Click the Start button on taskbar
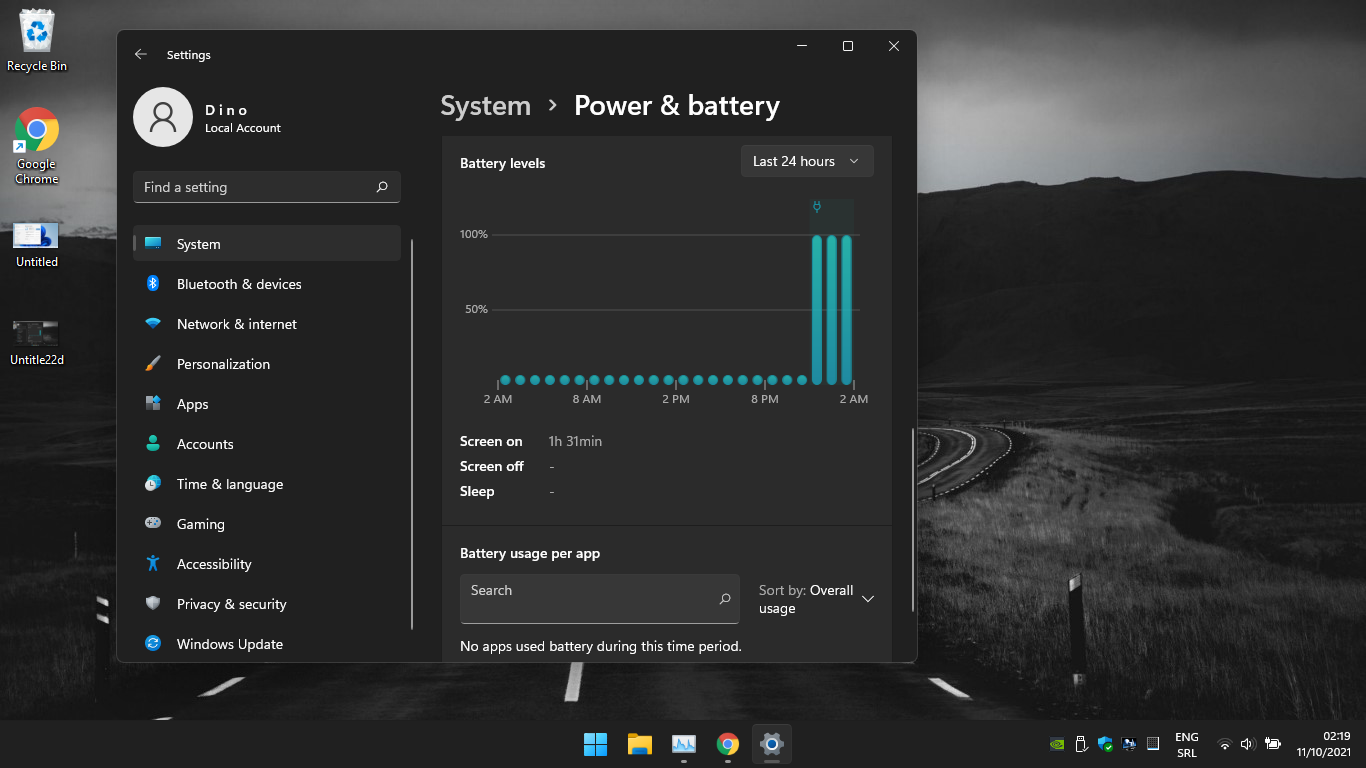The height and width of the screenshot is (768, 1366). (x=595, y=744)
